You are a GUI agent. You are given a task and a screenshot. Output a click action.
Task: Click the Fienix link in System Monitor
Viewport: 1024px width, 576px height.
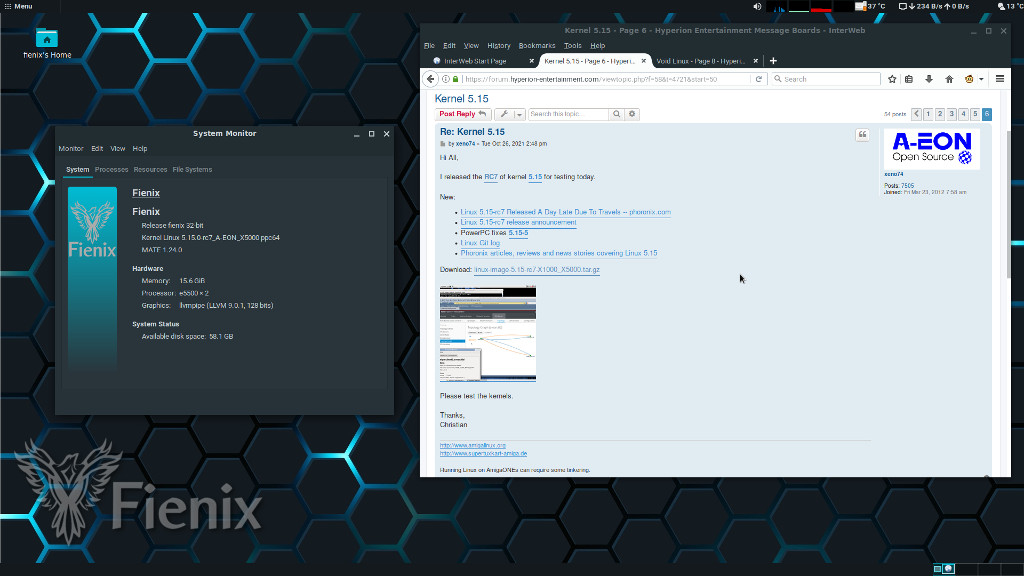[146, 193]
